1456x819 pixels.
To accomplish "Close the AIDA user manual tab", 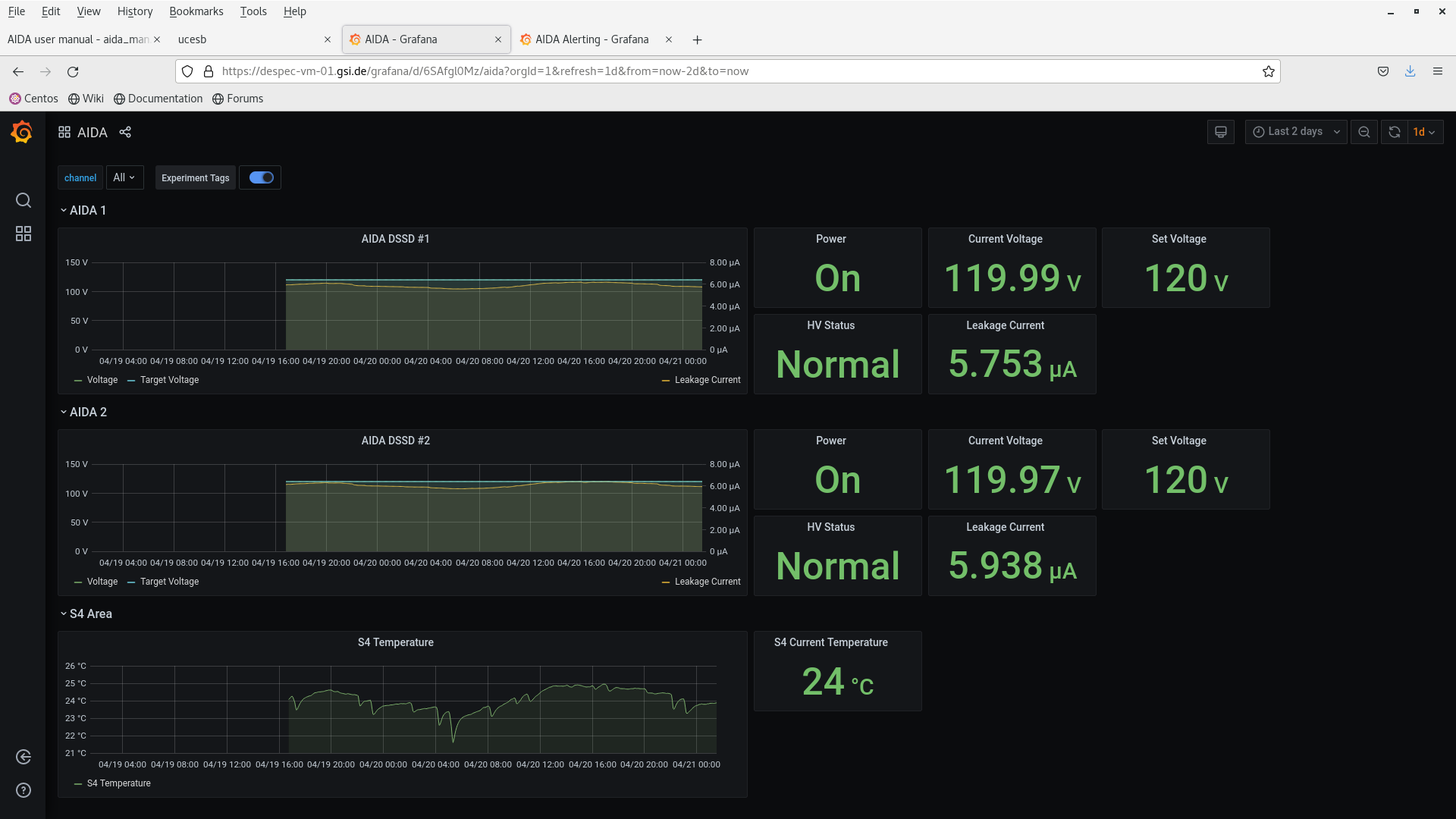I will (157, 39).
